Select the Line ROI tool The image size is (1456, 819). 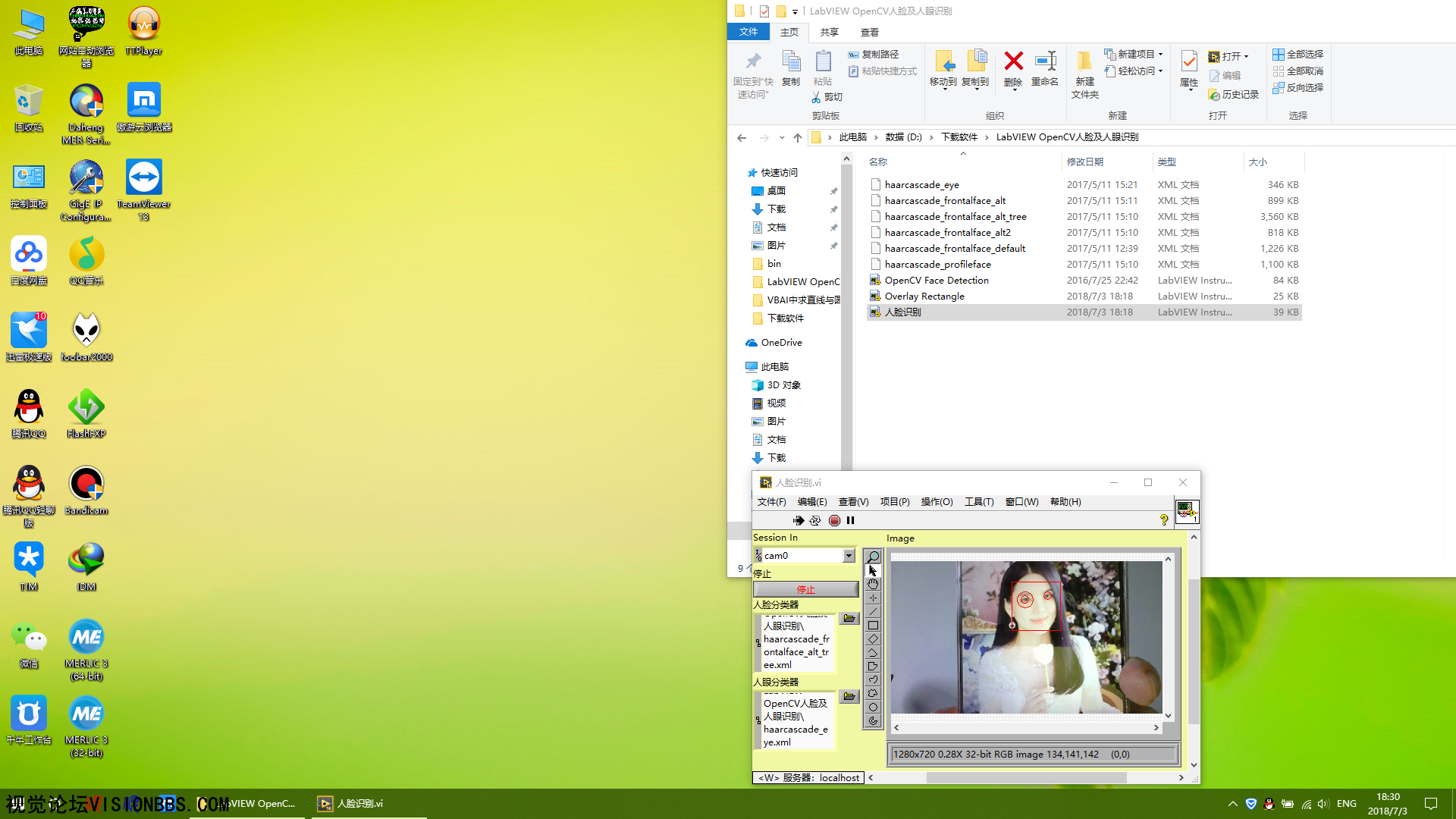coord(873,611)
